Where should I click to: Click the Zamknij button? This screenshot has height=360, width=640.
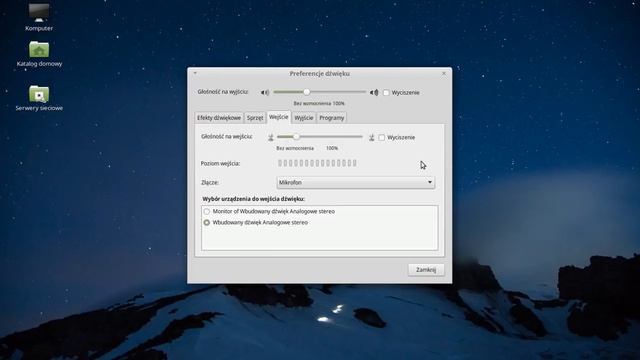[x=426, y=270]
